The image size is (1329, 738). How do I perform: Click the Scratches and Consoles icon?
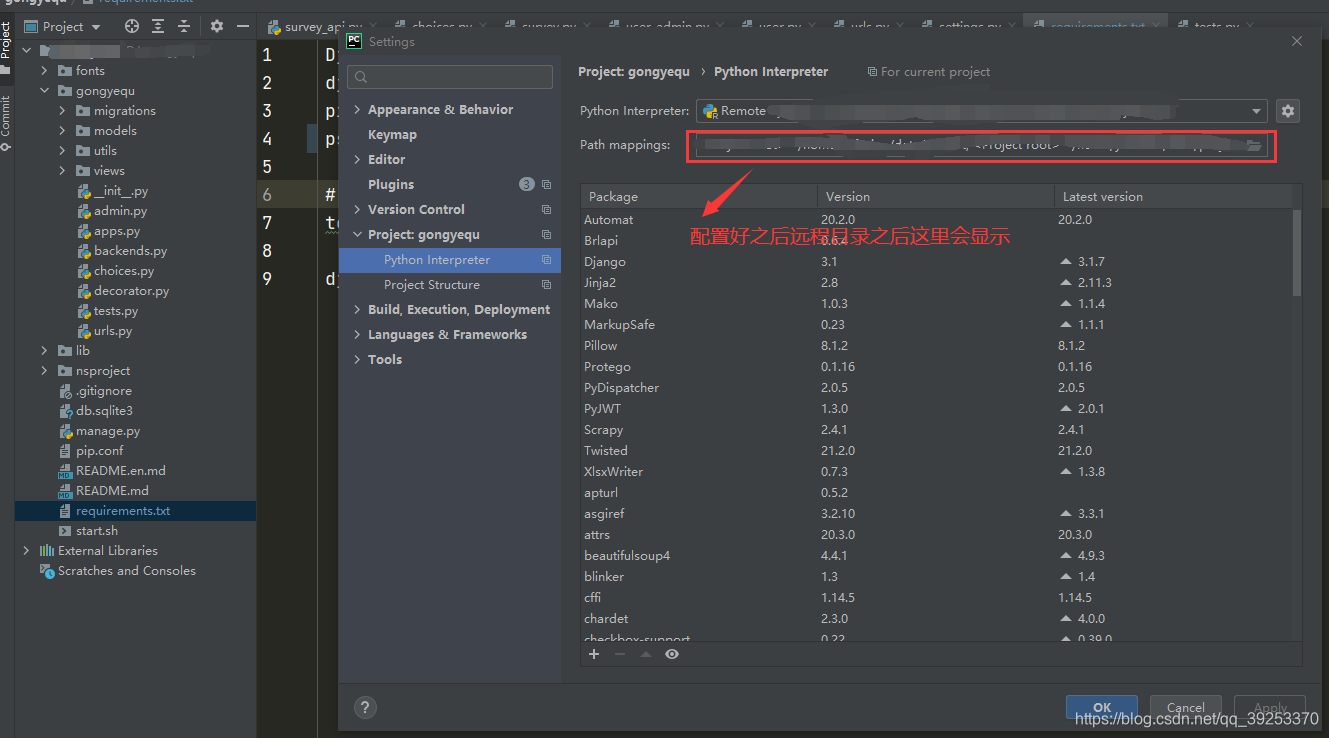[46, 571]
